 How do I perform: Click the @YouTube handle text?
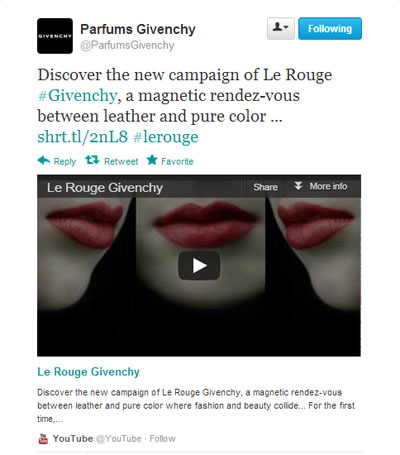(119, 439)
